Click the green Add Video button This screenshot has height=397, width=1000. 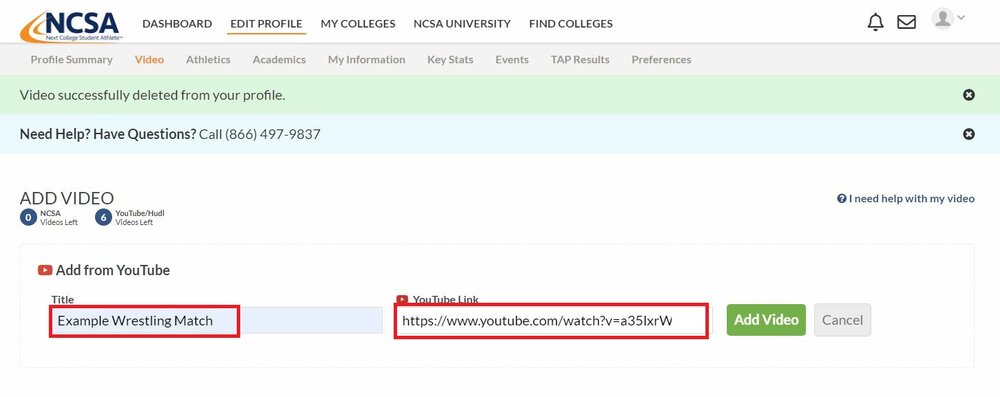[x=766, y=320]
